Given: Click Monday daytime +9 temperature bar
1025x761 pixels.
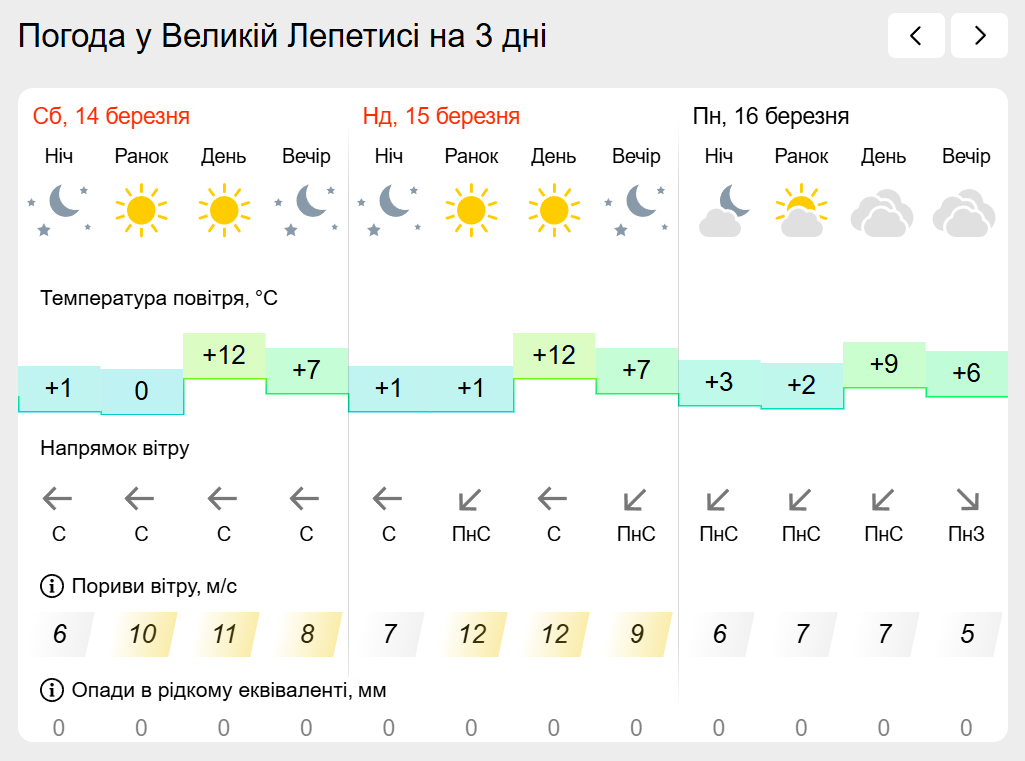Looking at the screenshot, I should 884,364.
